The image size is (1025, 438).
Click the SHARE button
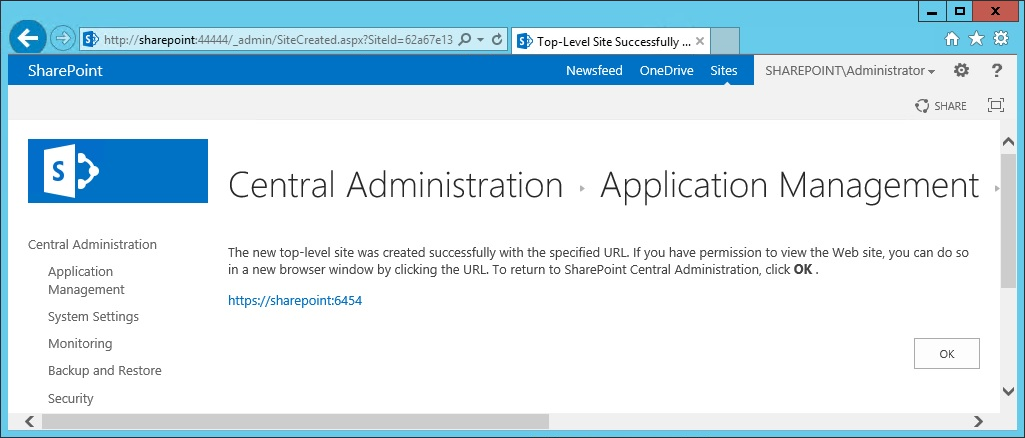pos(941,106)
